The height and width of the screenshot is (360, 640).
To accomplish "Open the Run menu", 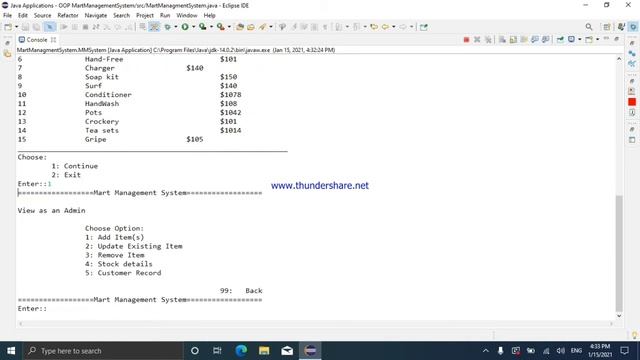I will tap(165, 16).
